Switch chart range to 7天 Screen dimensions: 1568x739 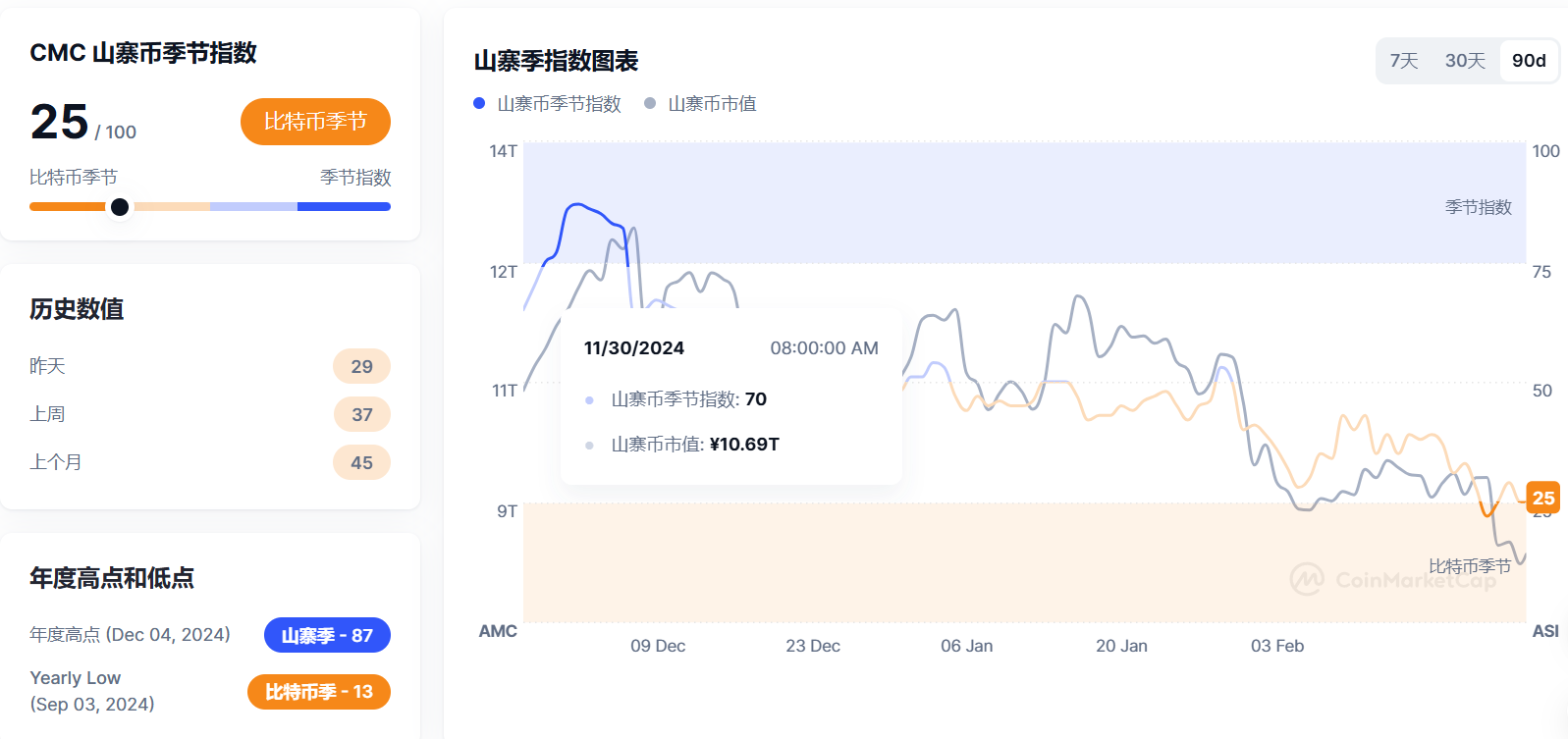[1404, 61]
